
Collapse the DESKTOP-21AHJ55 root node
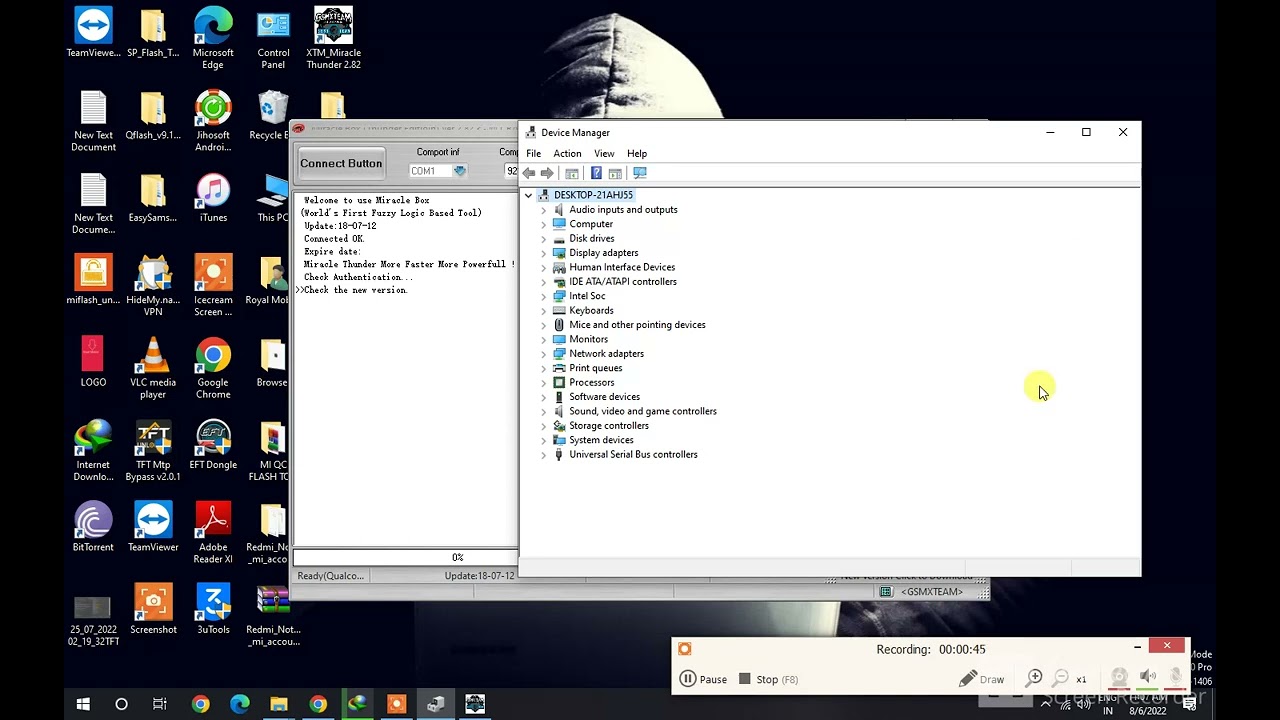coord(529,195)
